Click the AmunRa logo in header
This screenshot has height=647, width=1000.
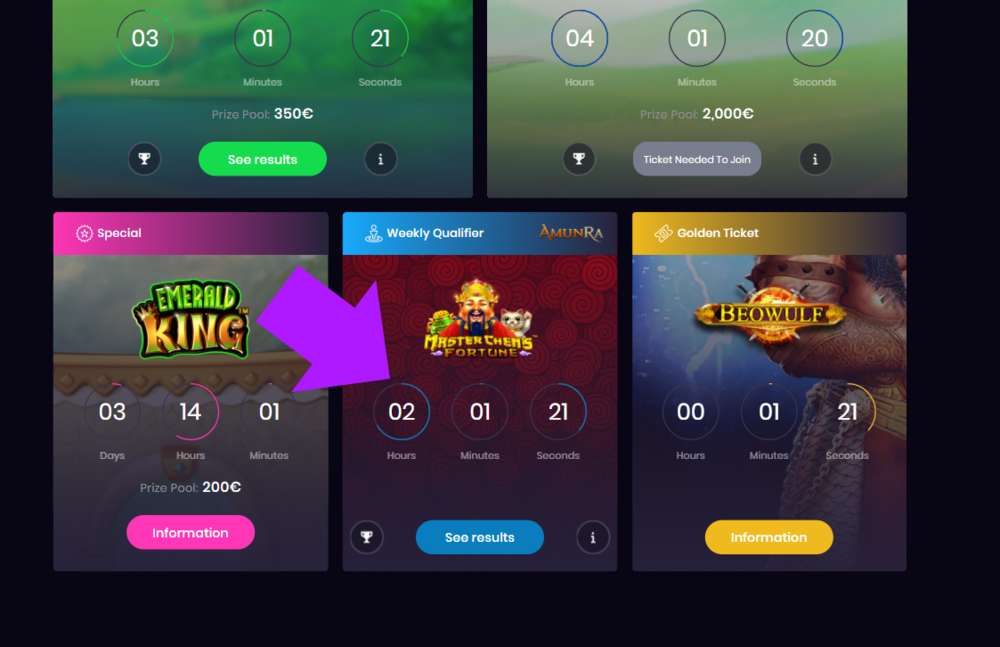pyautogui.click(x=571, y=233)
